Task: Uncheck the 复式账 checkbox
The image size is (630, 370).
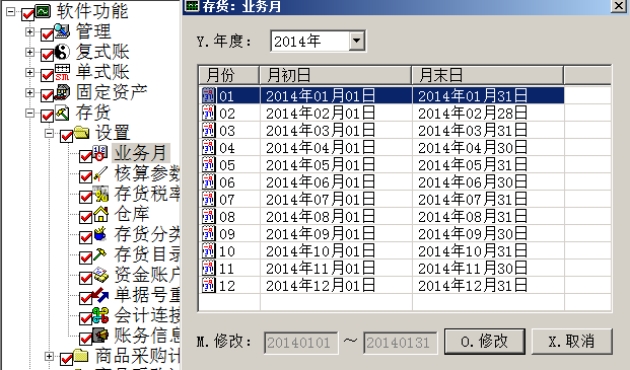Action: coord(47,55)
